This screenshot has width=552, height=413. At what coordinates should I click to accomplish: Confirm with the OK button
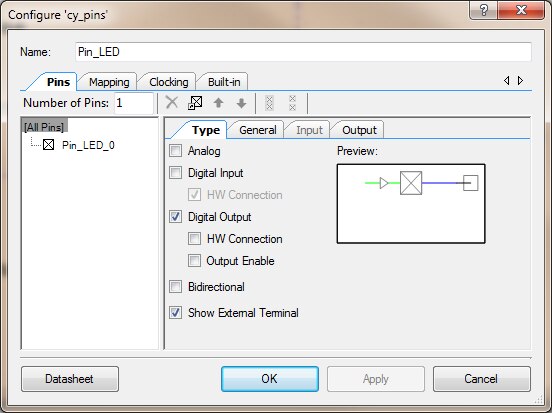(270, 379)
